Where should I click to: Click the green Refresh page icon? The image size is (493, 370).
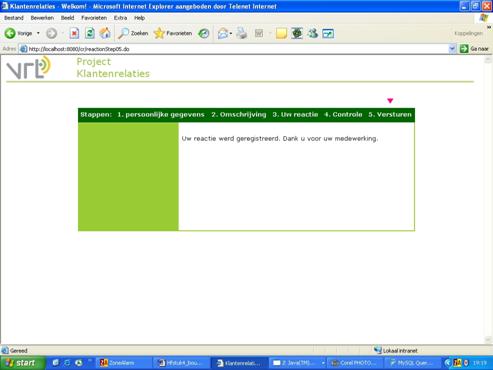(x=90, y=33)
